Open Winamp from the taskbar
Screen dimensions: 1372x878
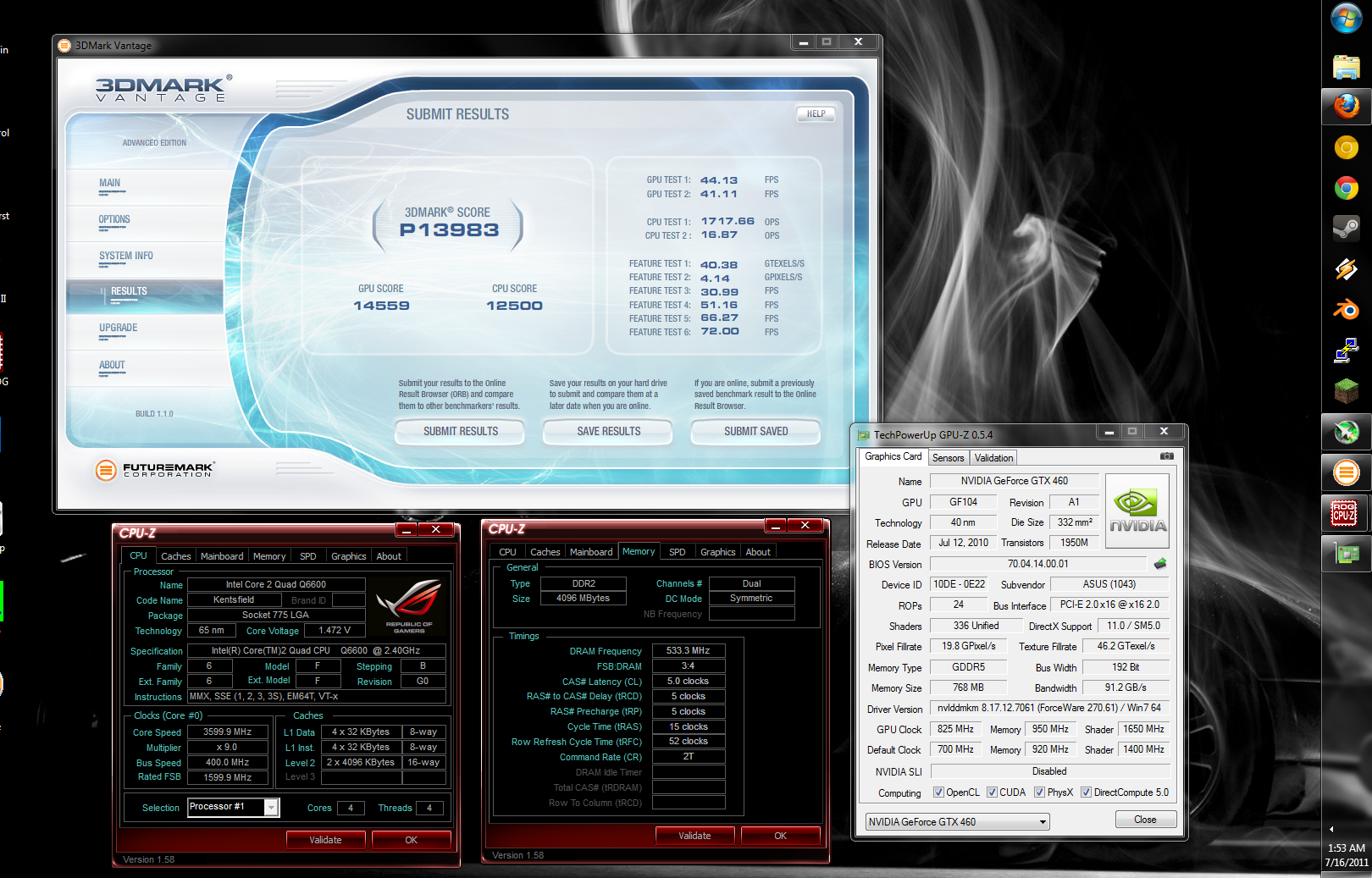point(1346,269)
